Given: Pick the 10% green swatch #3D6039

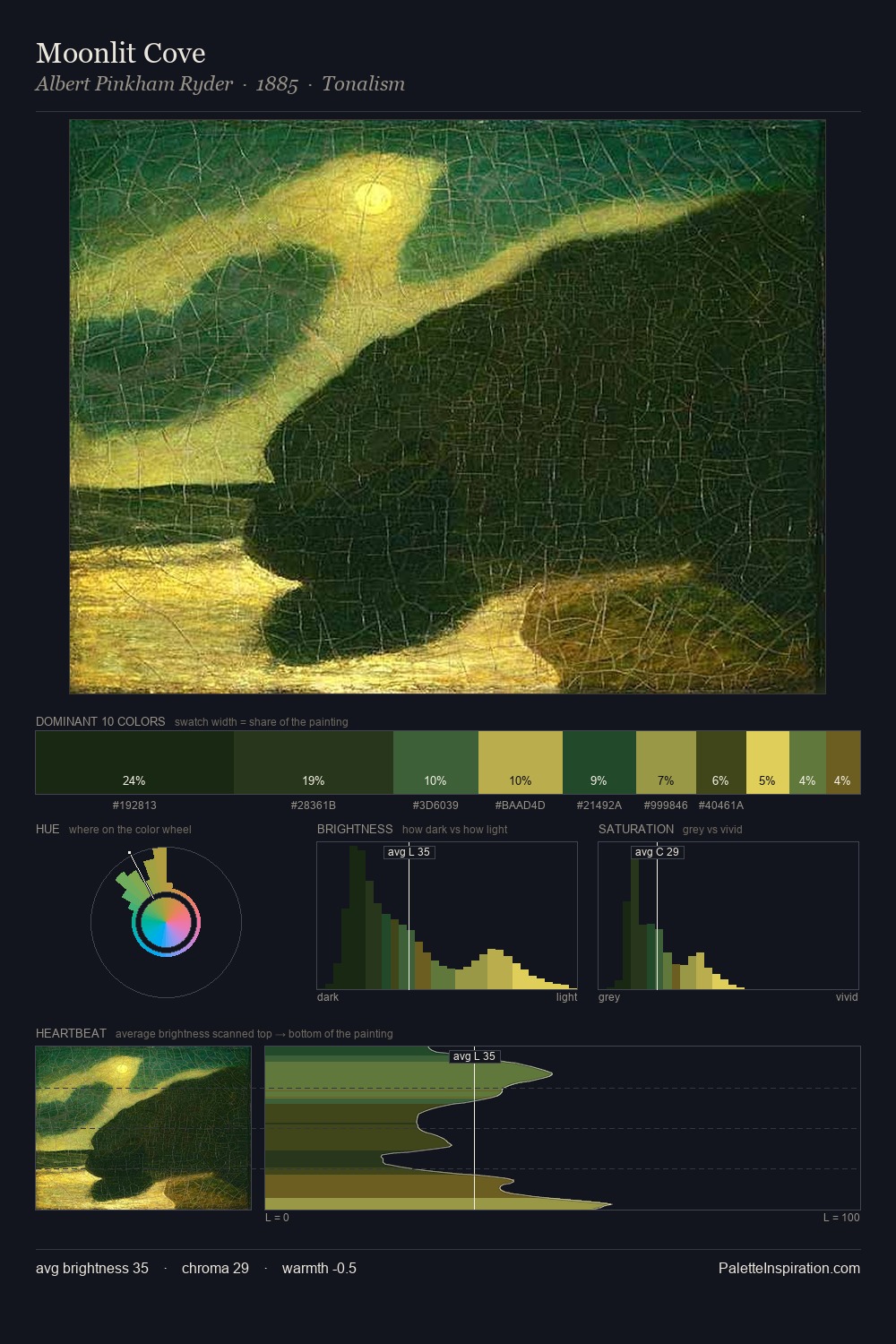Looking at the screenshot, I should (435, 762).
